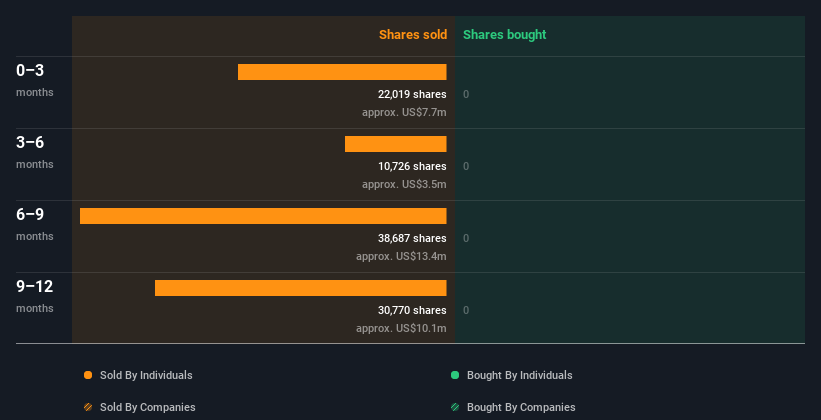This screenshot has width=821, height=420.
Task: Click the 38,687 shares value
Action: coord(412,238)
